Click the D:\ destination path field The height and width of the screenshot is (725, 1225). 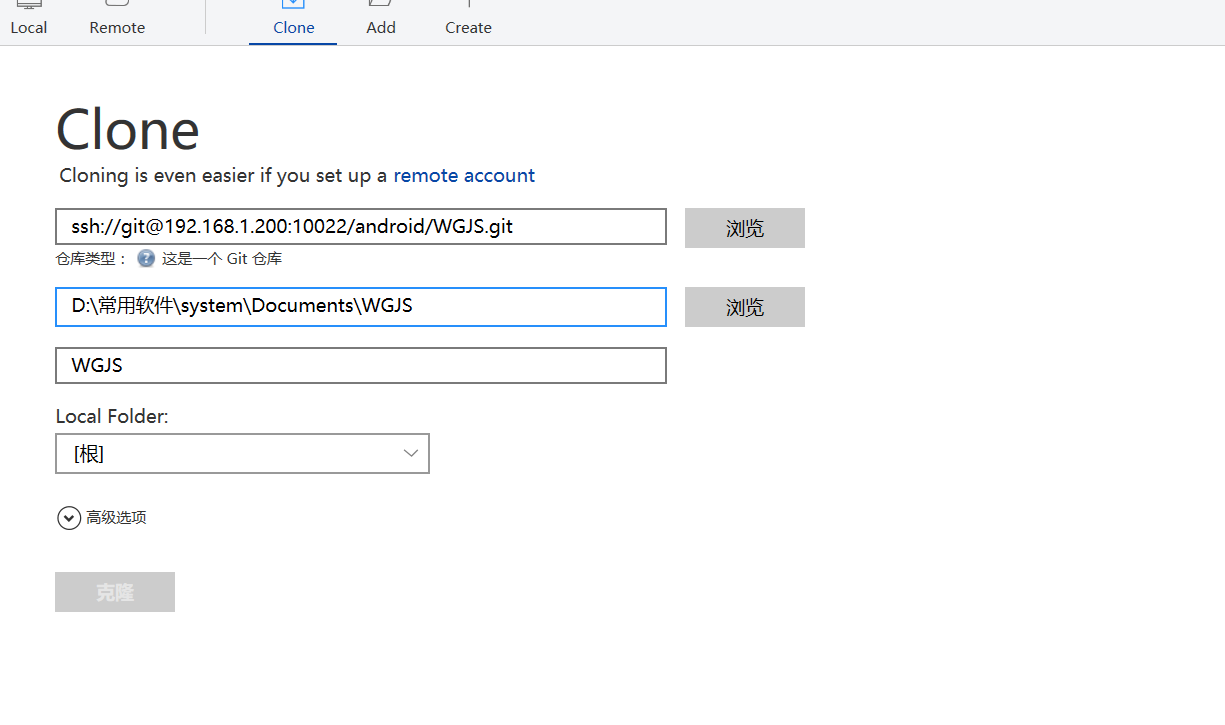click(360, 306)
